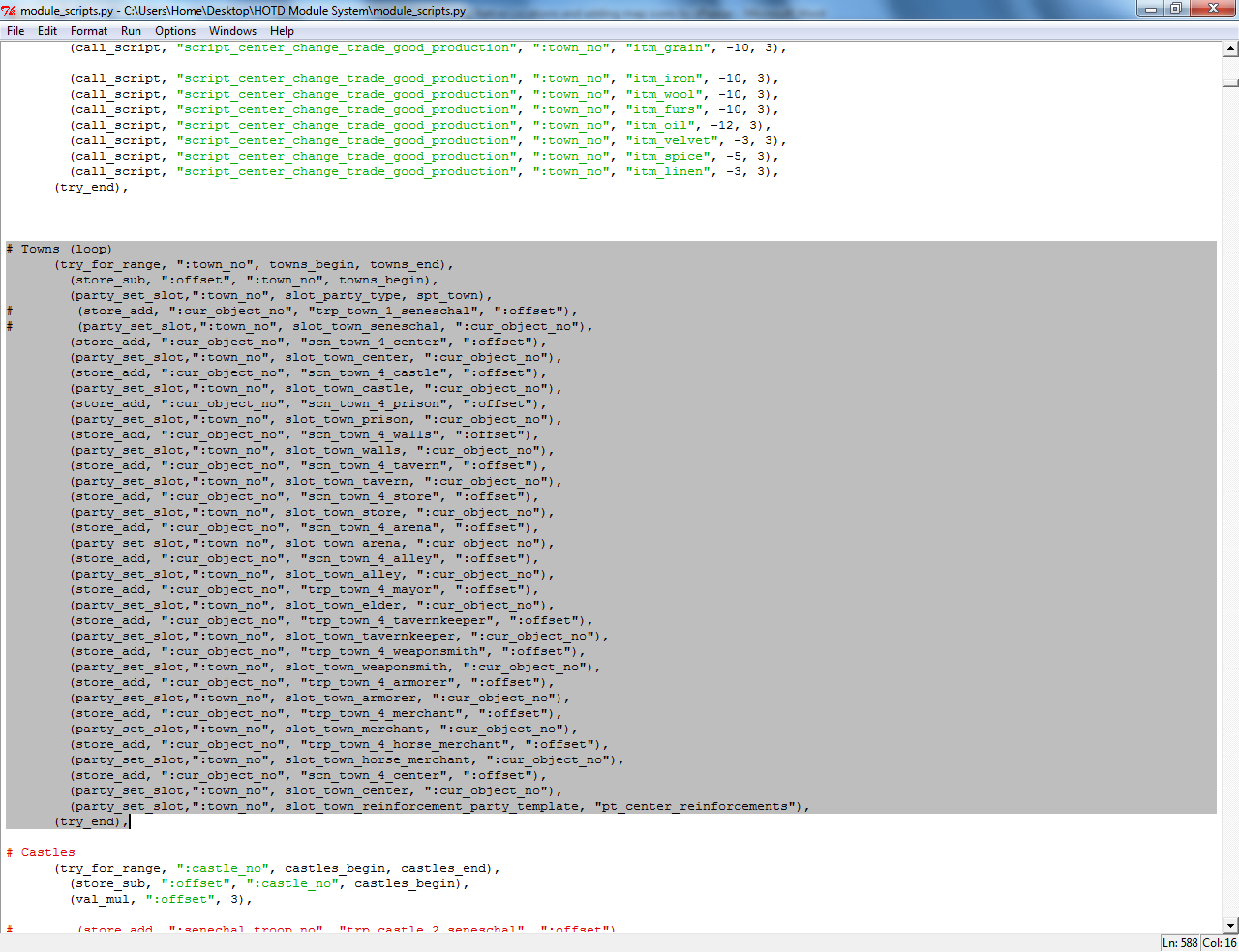Viewport: 1239px width, 952px height.
Task: Open the Edit menu
Action: pos(47,31)
